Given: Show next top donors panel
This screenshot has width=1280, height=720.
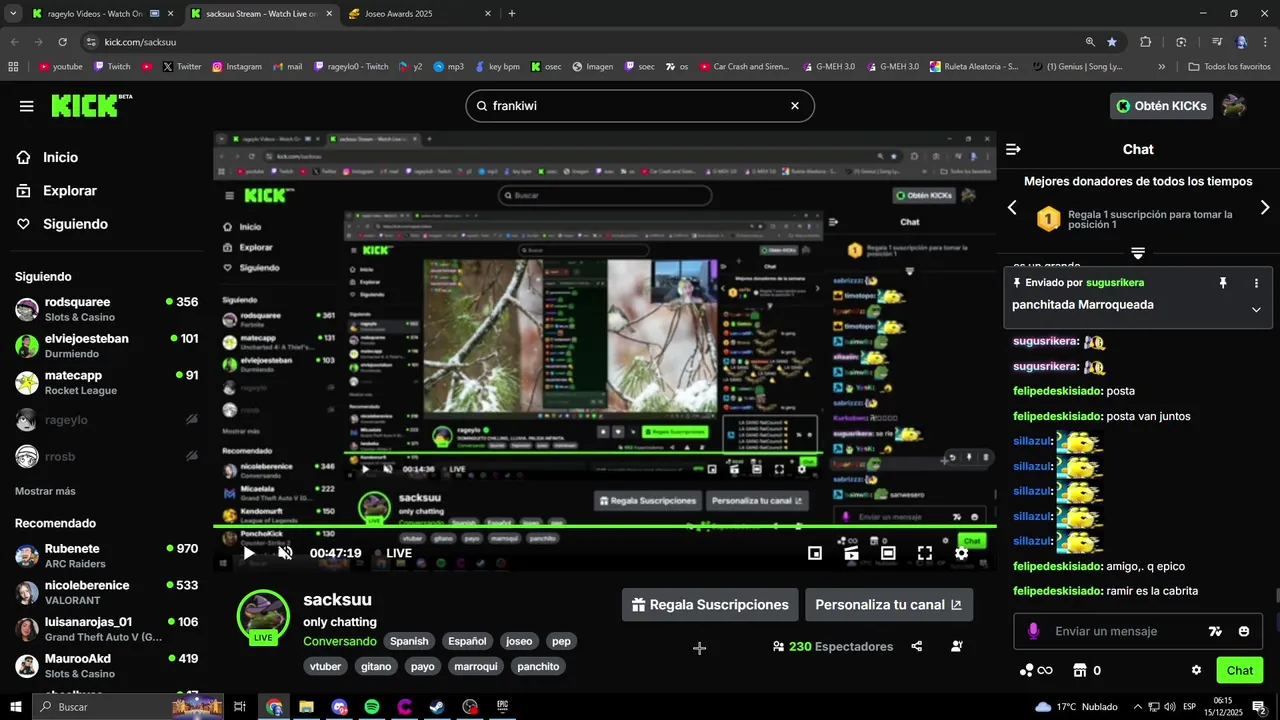Looking at the screenshot, I should click(x=1265, y=208).
